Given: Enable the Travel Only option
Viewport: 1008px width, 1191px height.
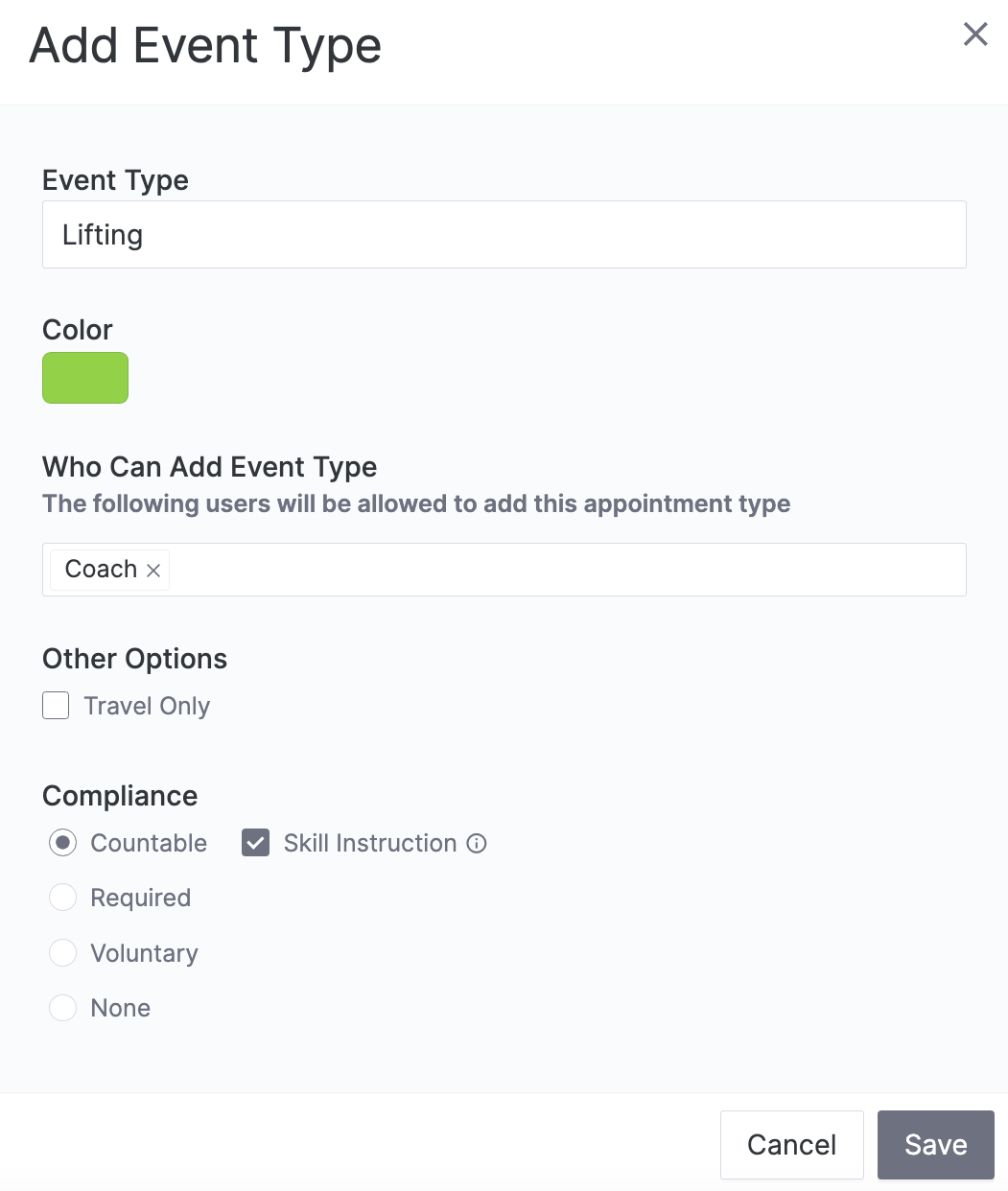Looking at the screenshot, I should click(56, 705).
